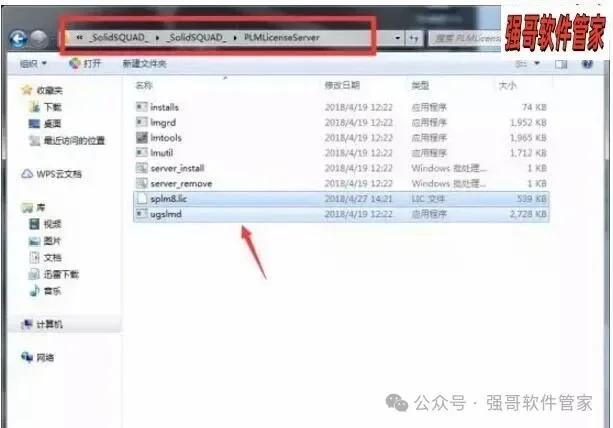
Task: Open 计算机 computer in sidebar
Action: point(42,324)
